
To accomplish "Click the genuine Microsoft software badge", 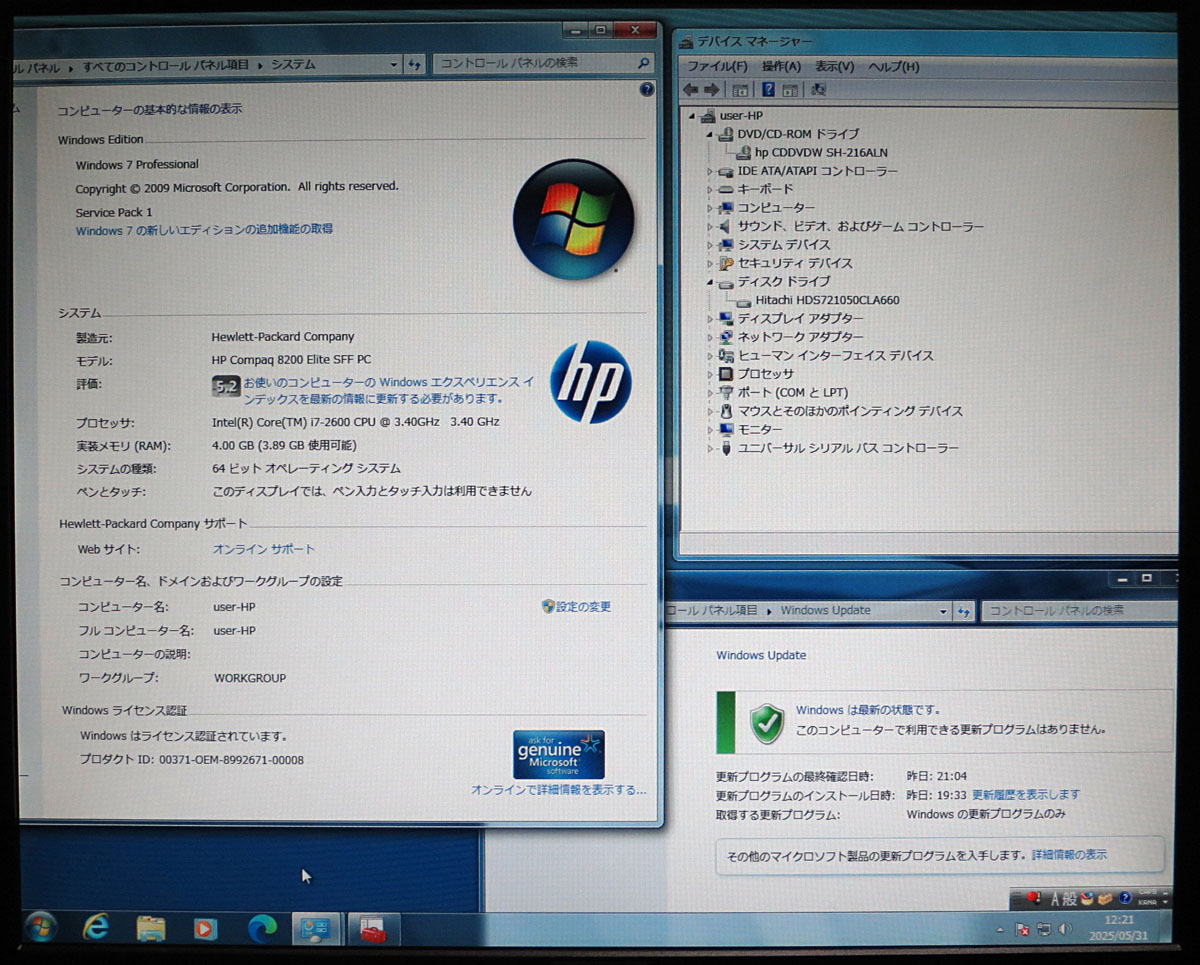I will tap(558, 754).
